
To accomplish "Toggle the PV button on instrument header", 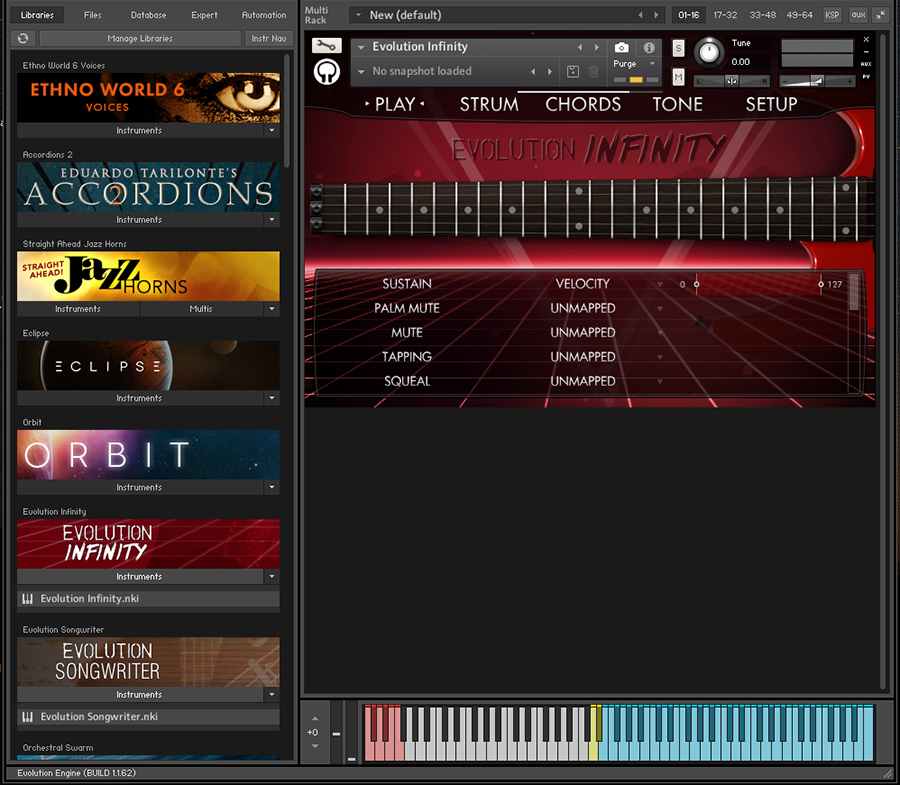I will [x=866, y=76].
